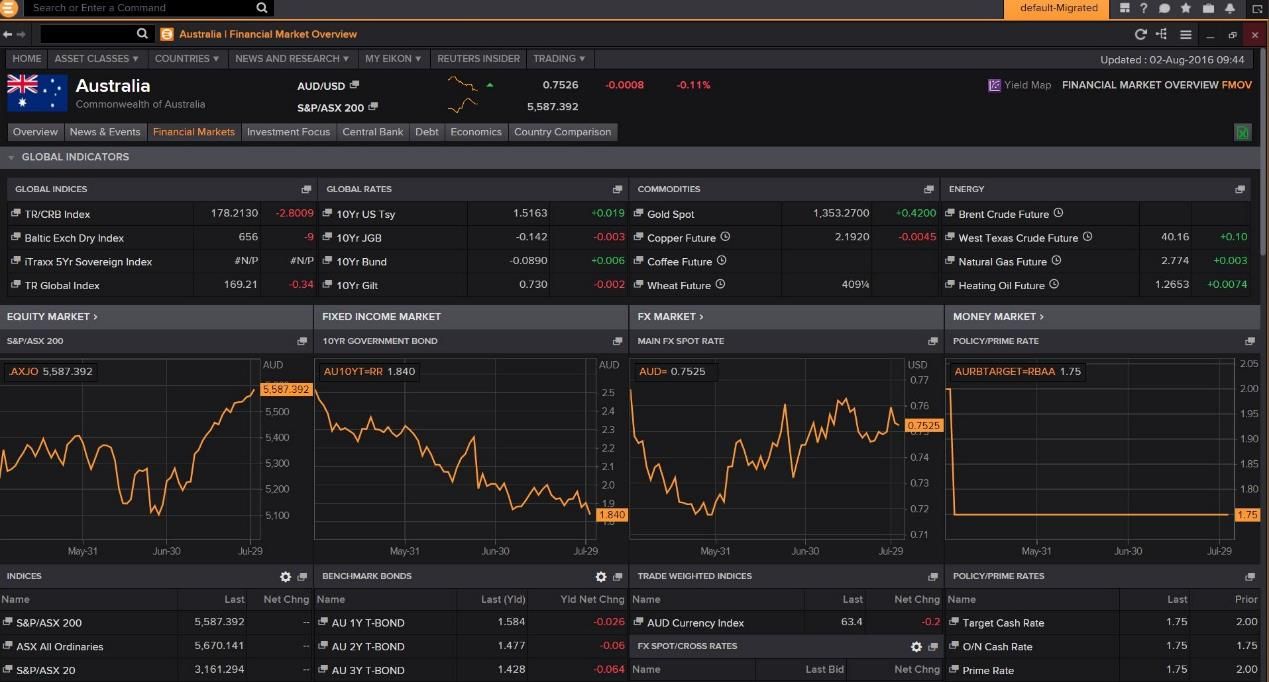Viewport: 1269px width, 682px height.
Task: Click the Eikon logo in top-left corner
Action: point(10,8)
